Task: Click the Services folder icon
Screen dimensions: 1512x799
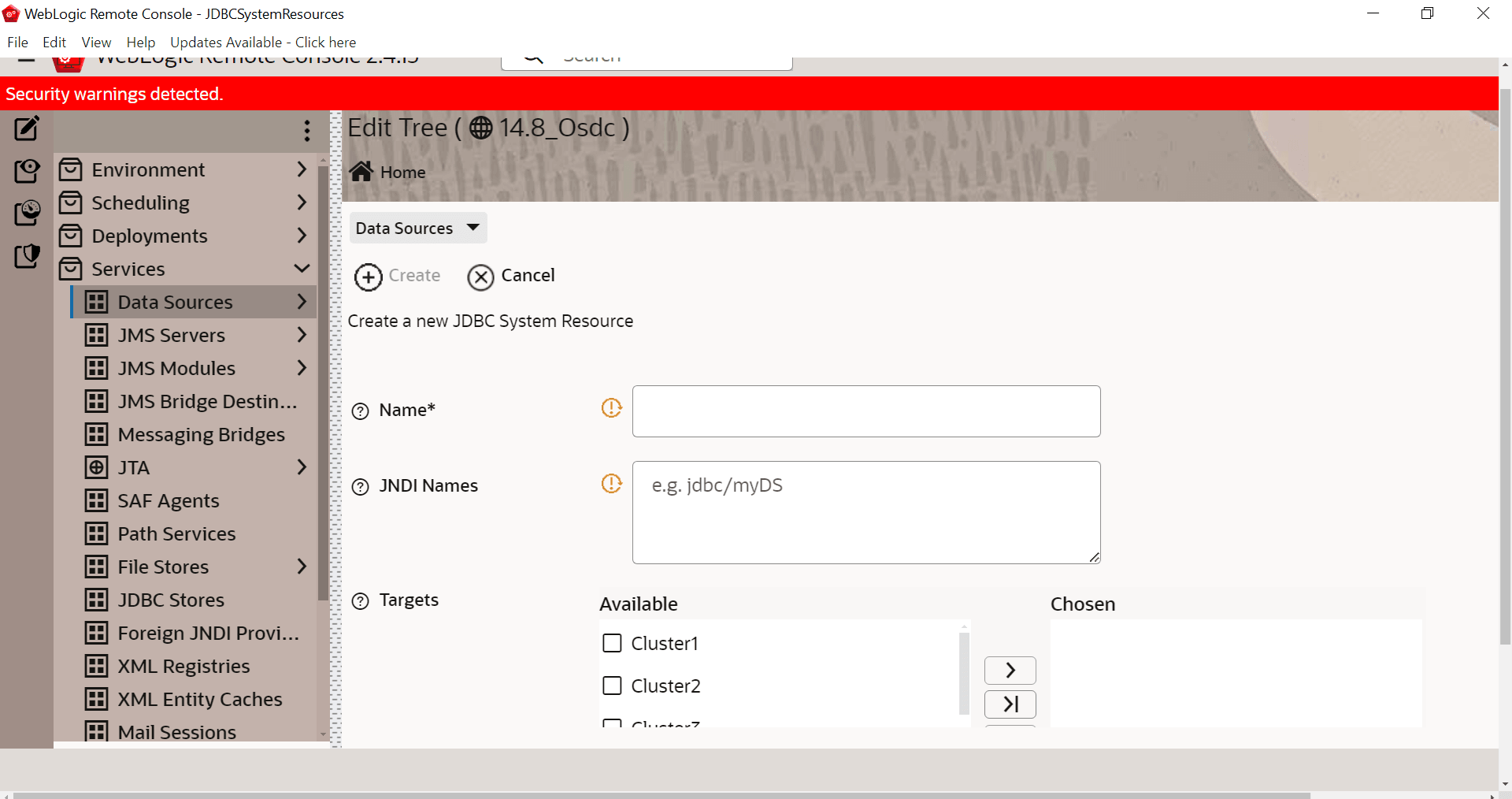Action: tap(71, 269)
